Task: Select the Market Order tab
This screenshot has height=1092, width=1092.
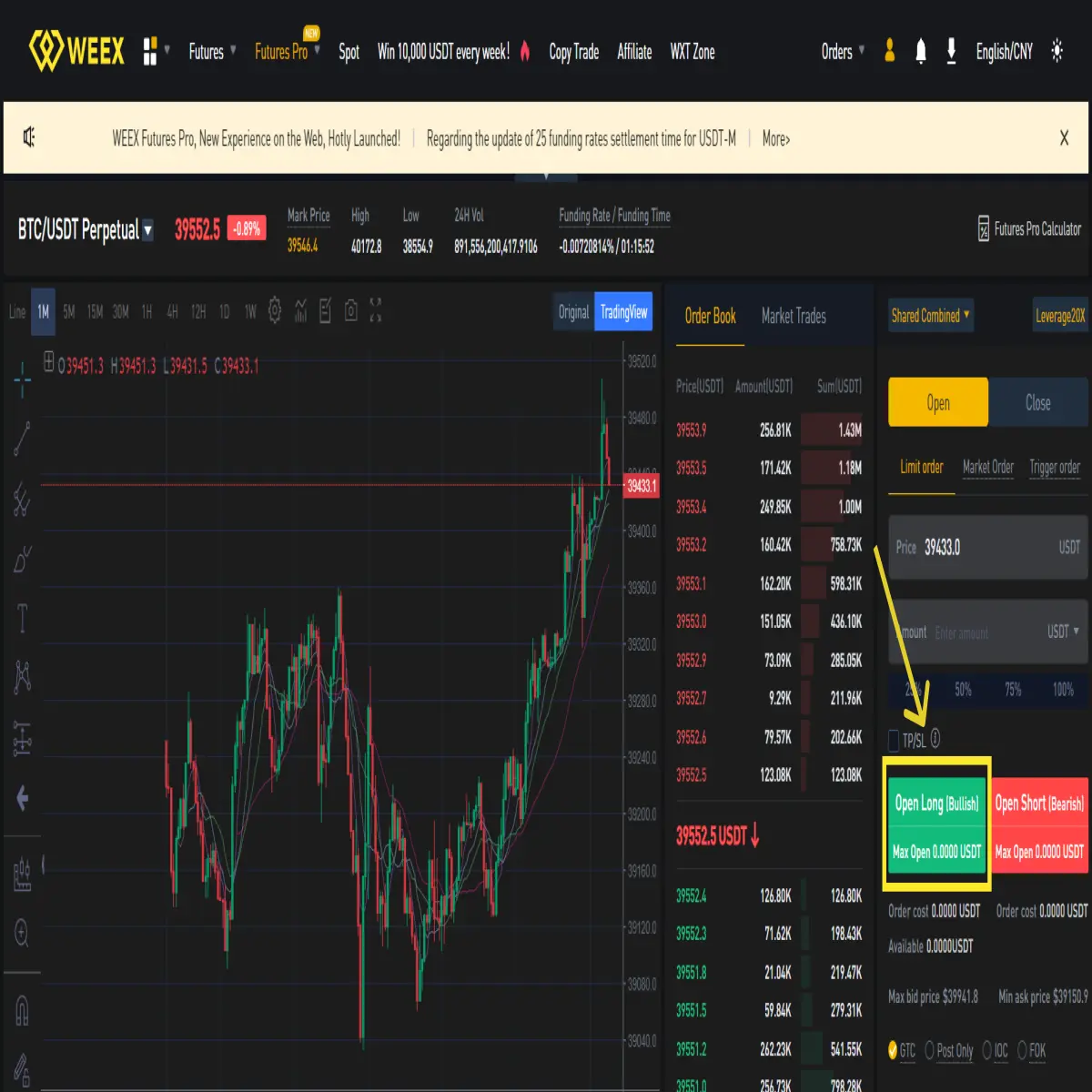Action: [x=988, y=467]
